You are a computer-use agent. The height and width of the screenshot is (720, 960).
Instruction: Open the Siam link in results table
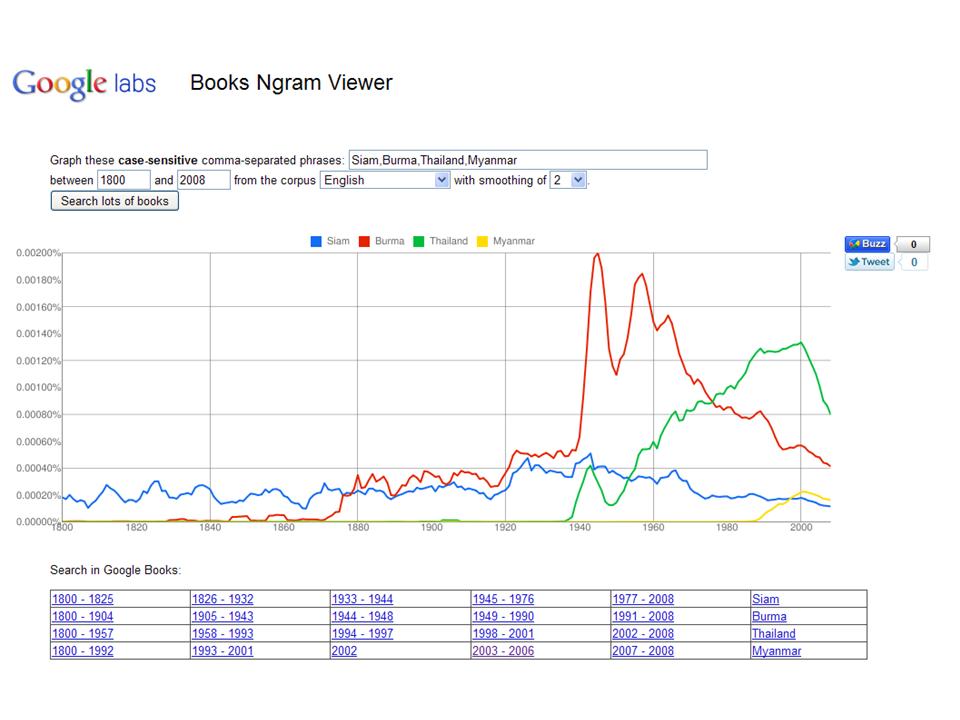tap(765, 600)
